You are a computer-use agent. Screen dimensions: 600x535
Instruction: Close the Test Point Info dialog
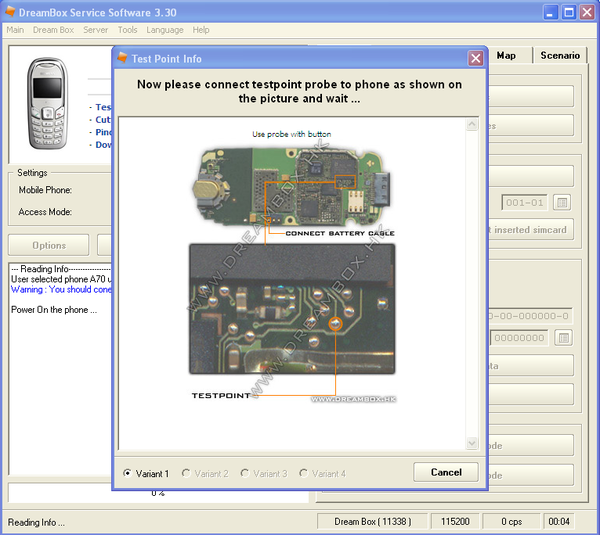475,59
